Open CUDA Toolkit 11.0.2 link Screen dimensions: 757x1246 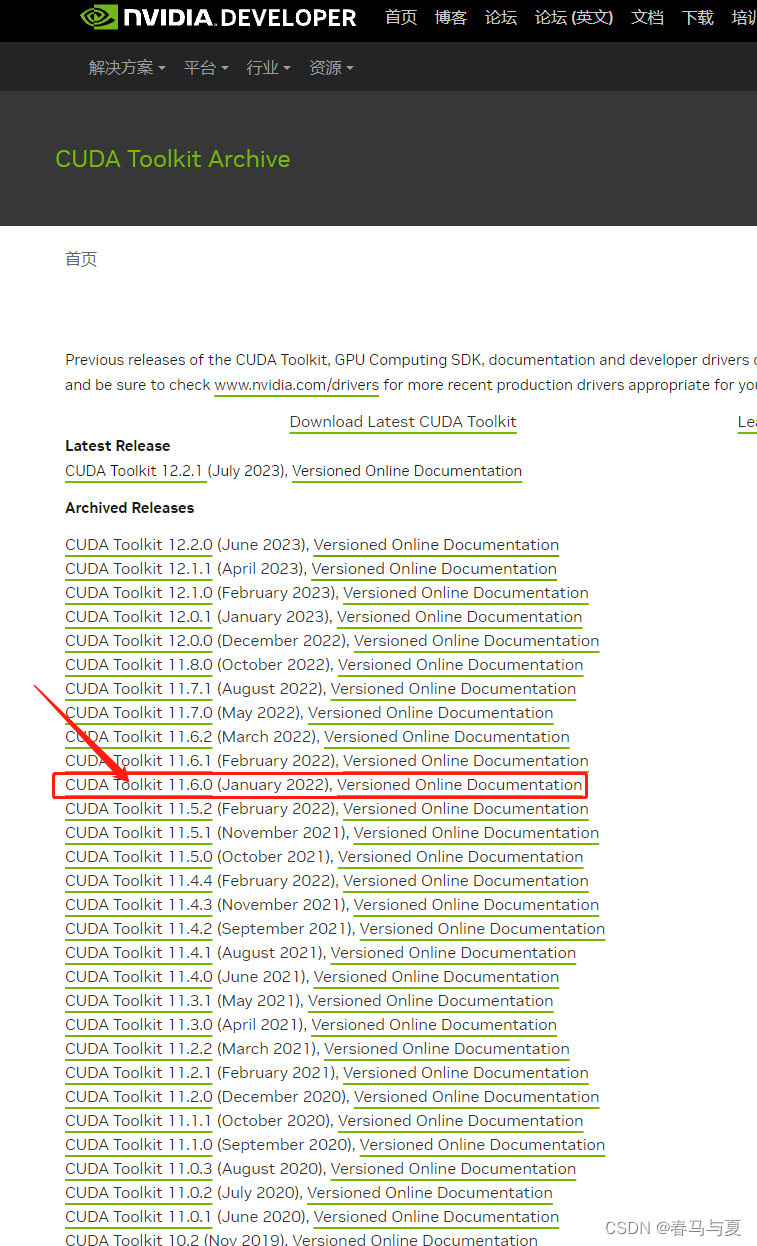click(x=139, y=1193)
